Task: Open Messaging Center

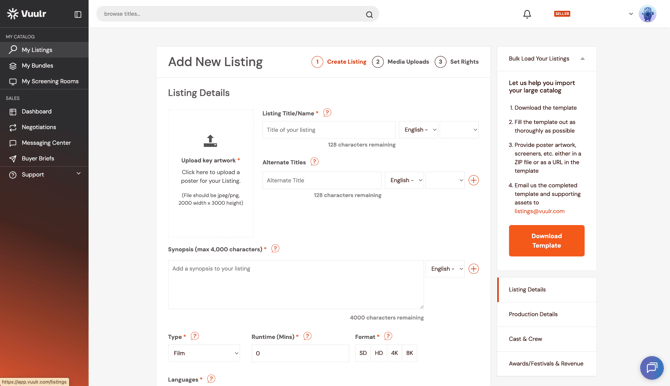Action: 44,143
